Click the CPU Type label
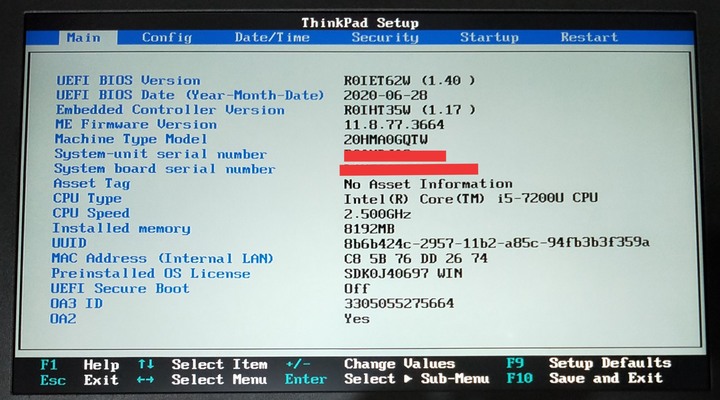This screenshot has height=400, width=720. 87,198
